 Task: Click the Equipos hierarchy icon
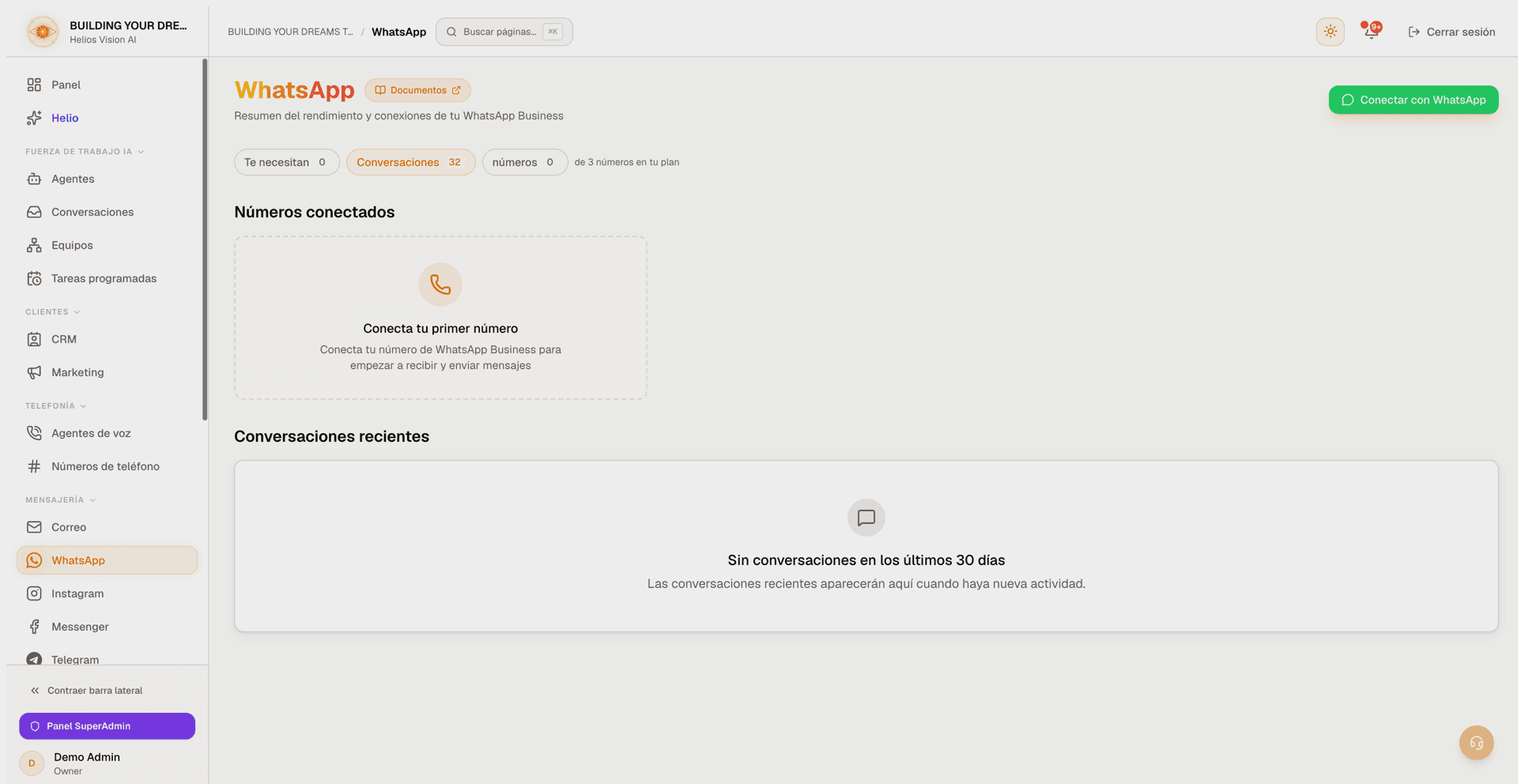[34, 245]
